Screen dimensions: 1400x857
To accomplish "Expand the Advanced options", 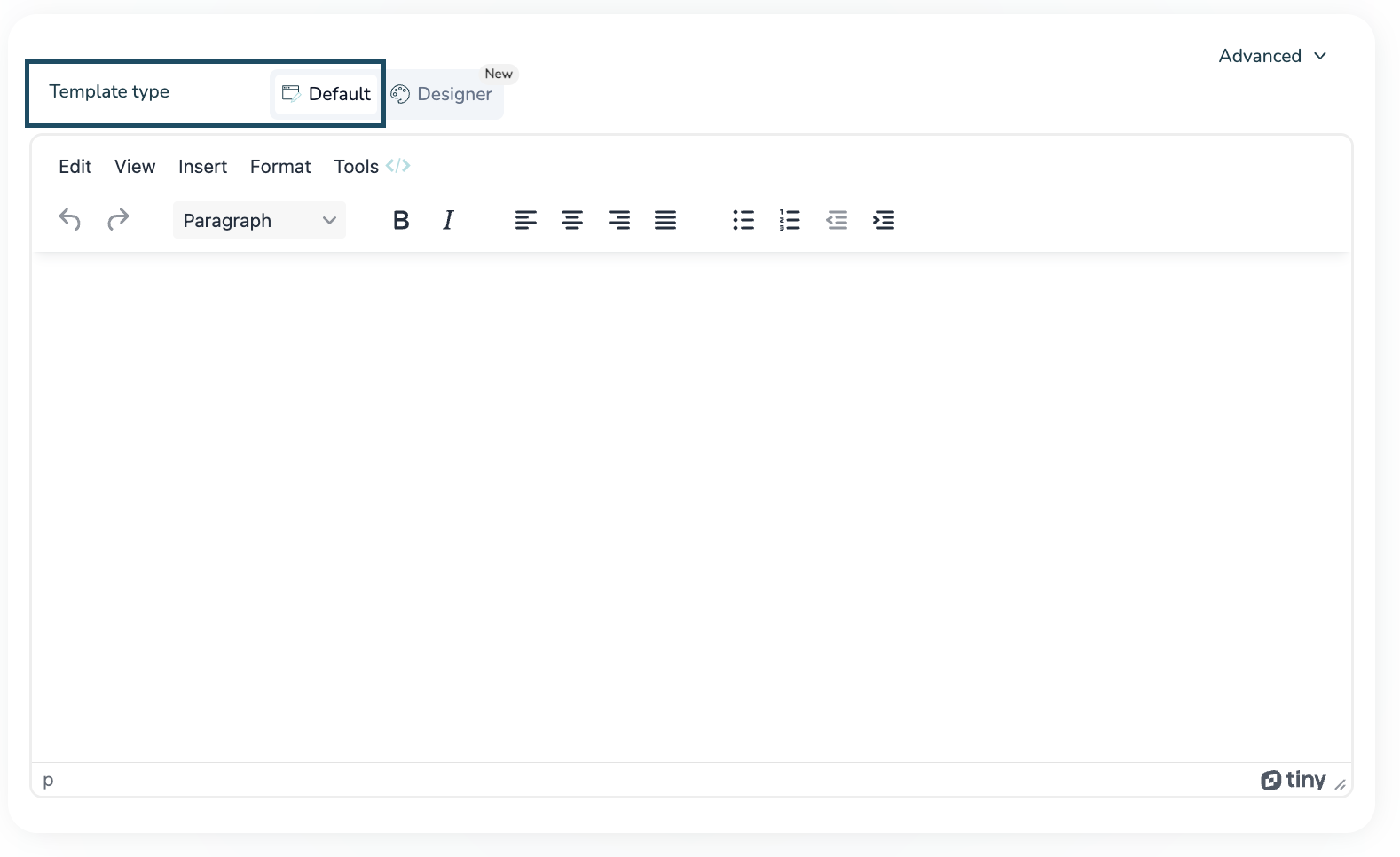I will pos(1272,56).
